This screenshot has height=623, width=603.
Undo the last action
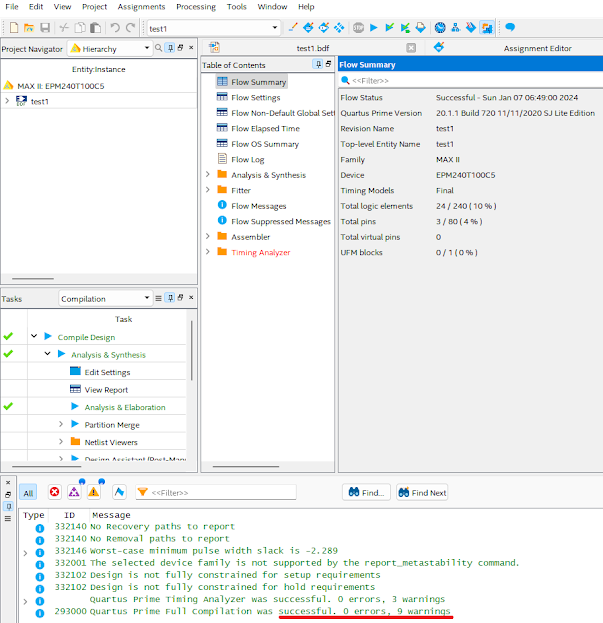click(115, 27)
